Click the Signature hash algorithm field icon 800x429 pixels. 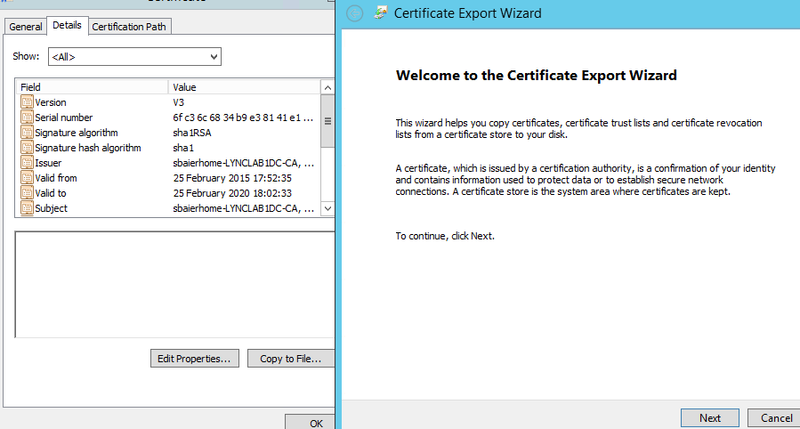click(27, 147)
